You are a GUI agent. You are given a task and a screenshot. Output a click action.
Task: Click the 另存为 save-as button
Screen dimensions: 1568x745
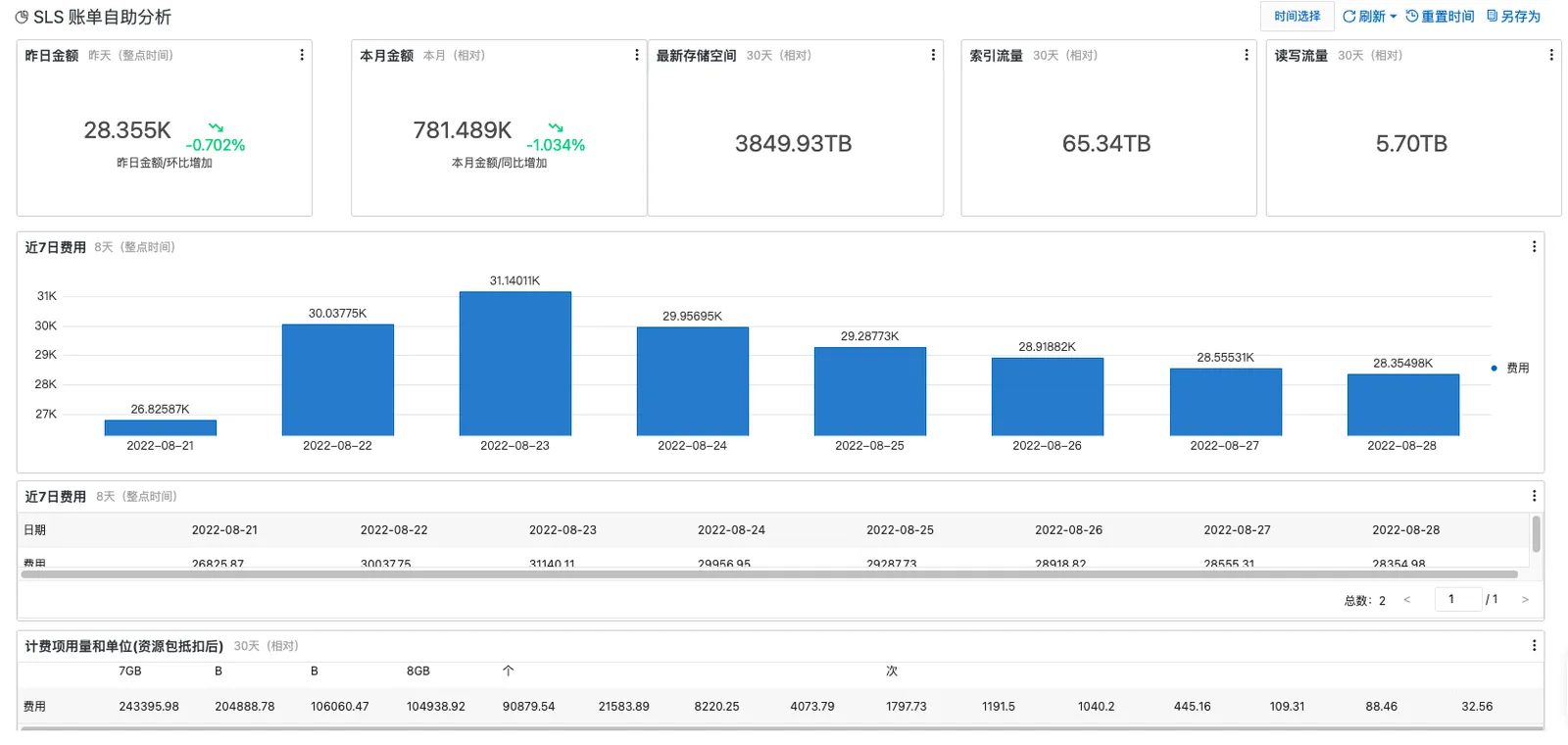tap(1513, 17)
